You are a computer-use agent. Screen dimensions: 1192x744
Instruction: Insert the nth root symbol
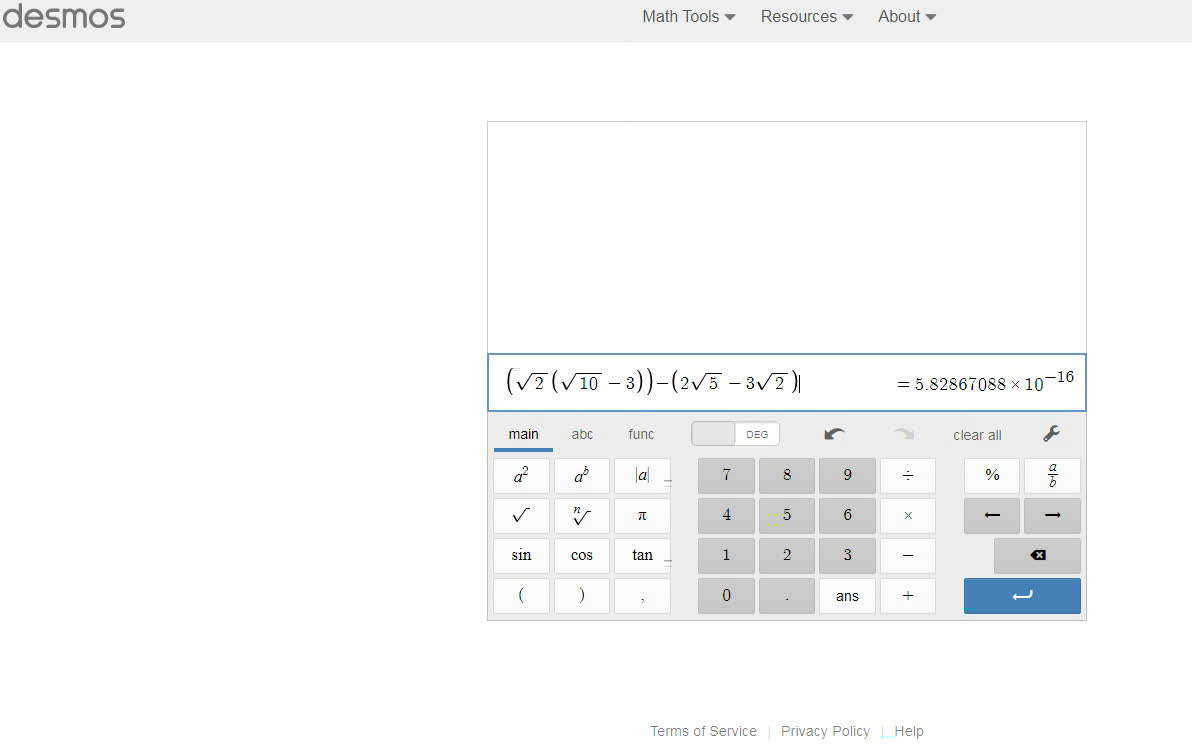pos(581,516)
